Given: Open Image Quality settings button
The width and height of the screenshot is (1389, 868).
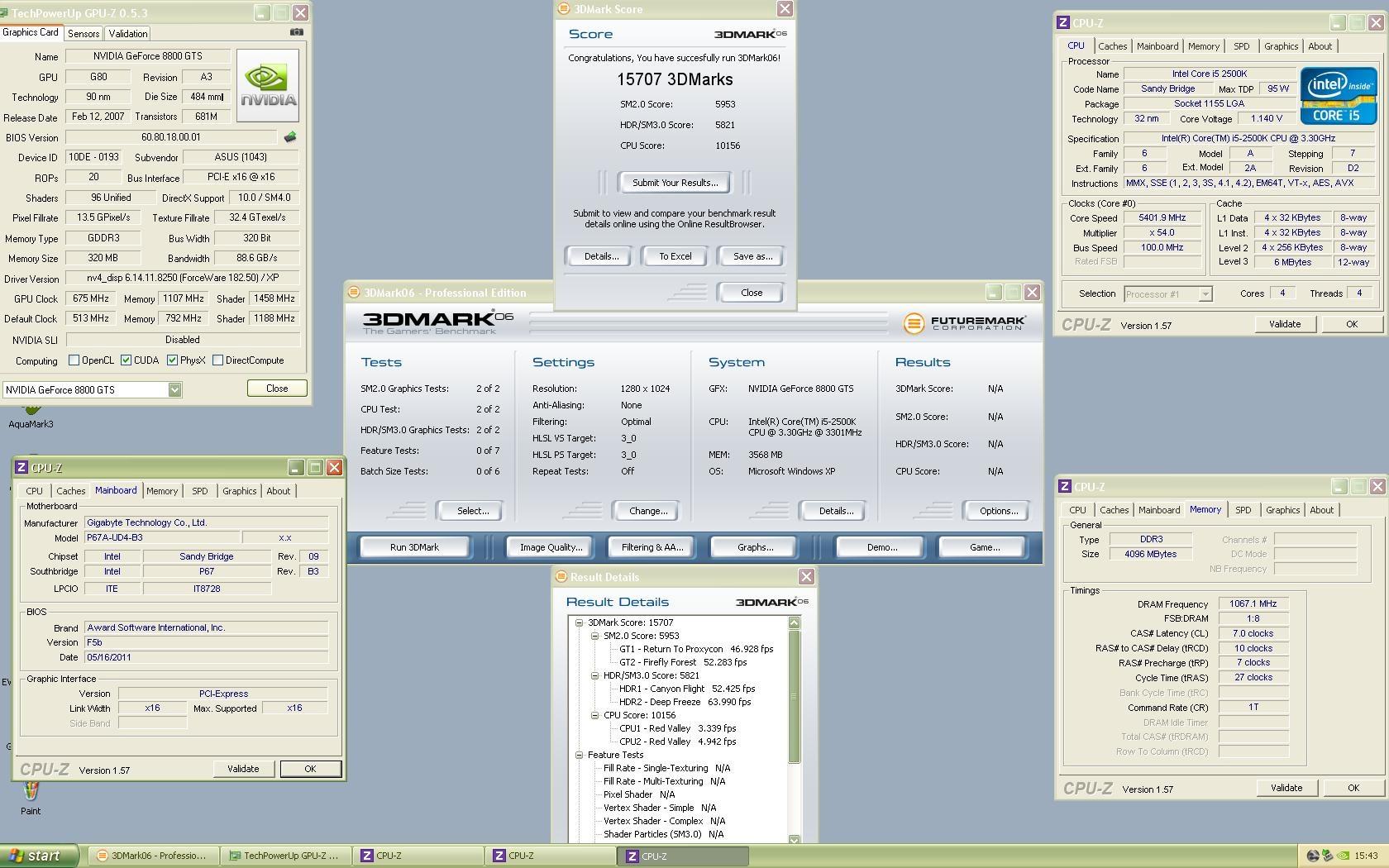Looking at the screenshot, I should pos(550,547).
